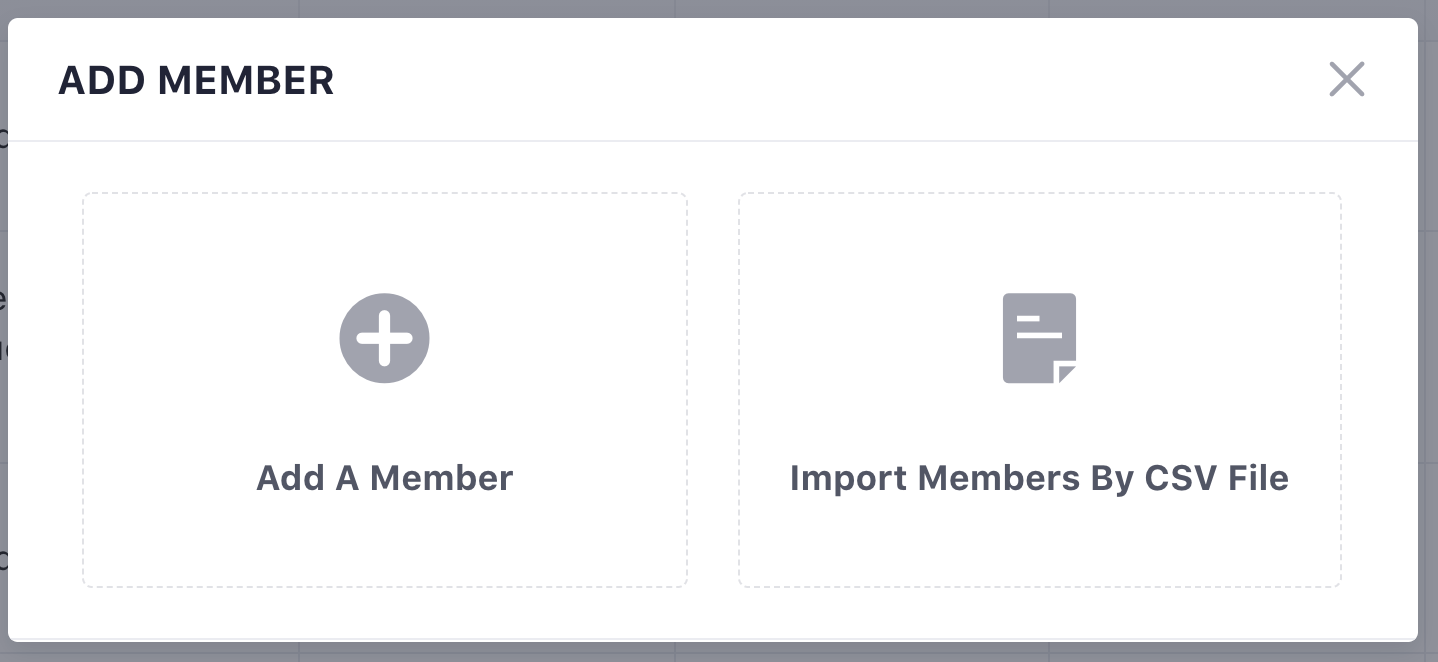Click the X icon in dialog header
This screenshot has height=662, width=1438.
[1346, 79]
